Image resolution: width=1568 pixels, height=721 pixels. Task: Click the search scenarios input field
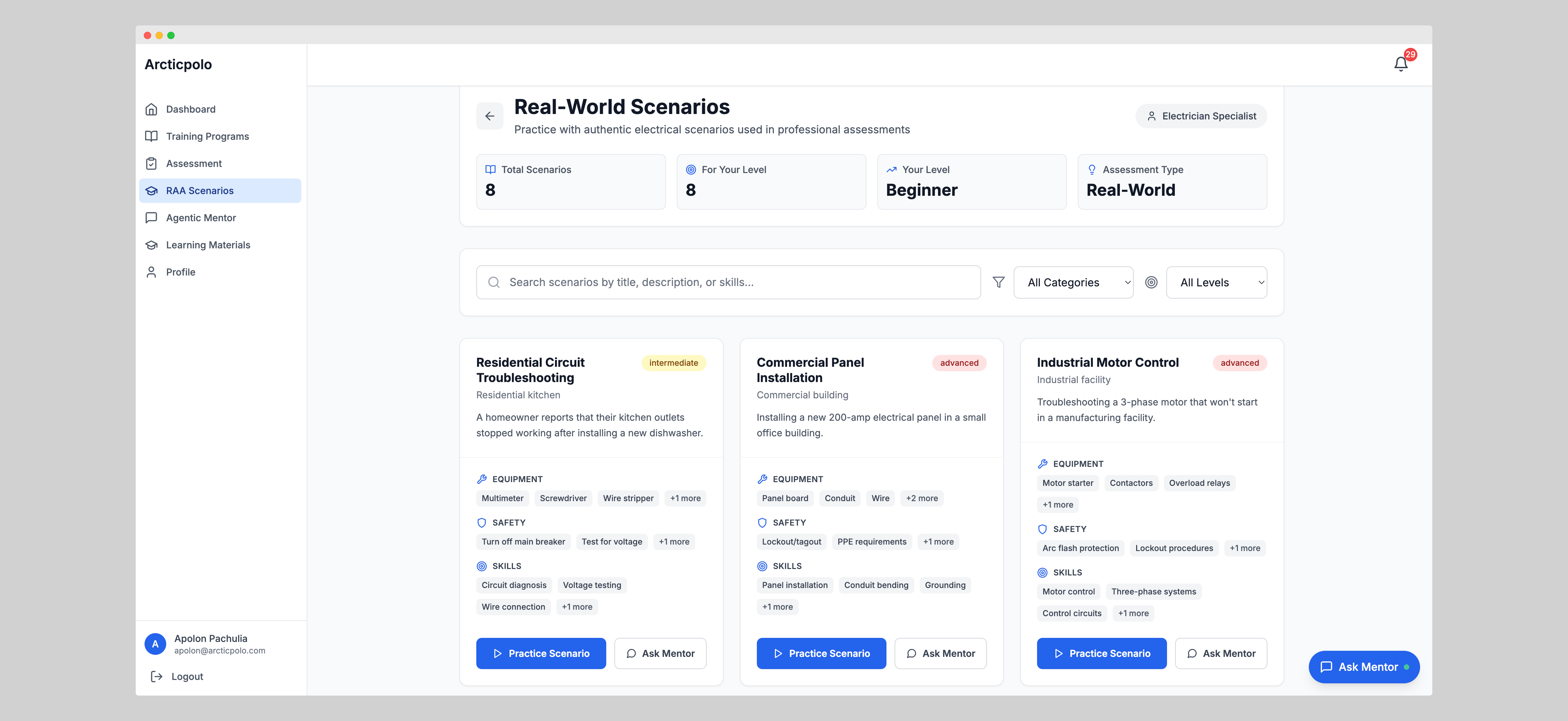728,282
